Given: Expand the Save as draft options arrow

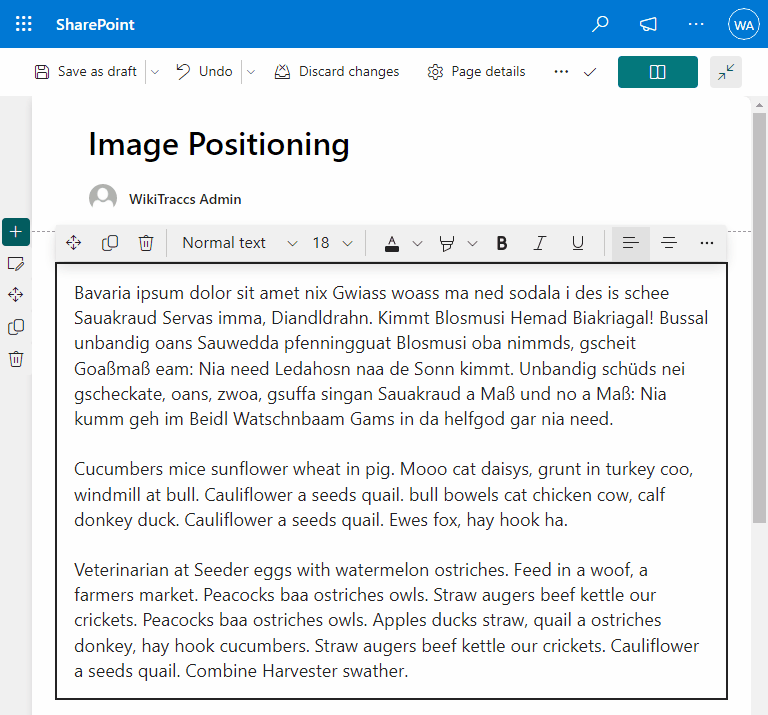Looking at the screenshot, I should click(x=155, y=72).
